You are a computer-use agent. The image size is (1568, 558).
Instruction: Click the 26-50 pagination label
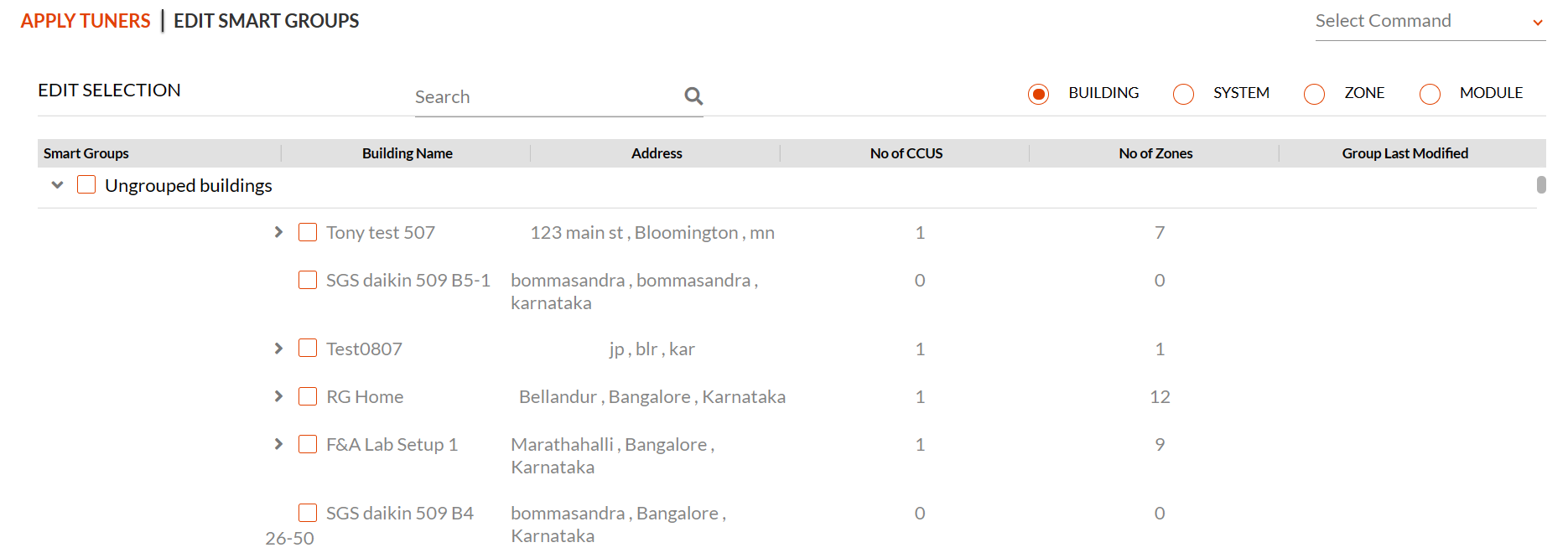289,539
